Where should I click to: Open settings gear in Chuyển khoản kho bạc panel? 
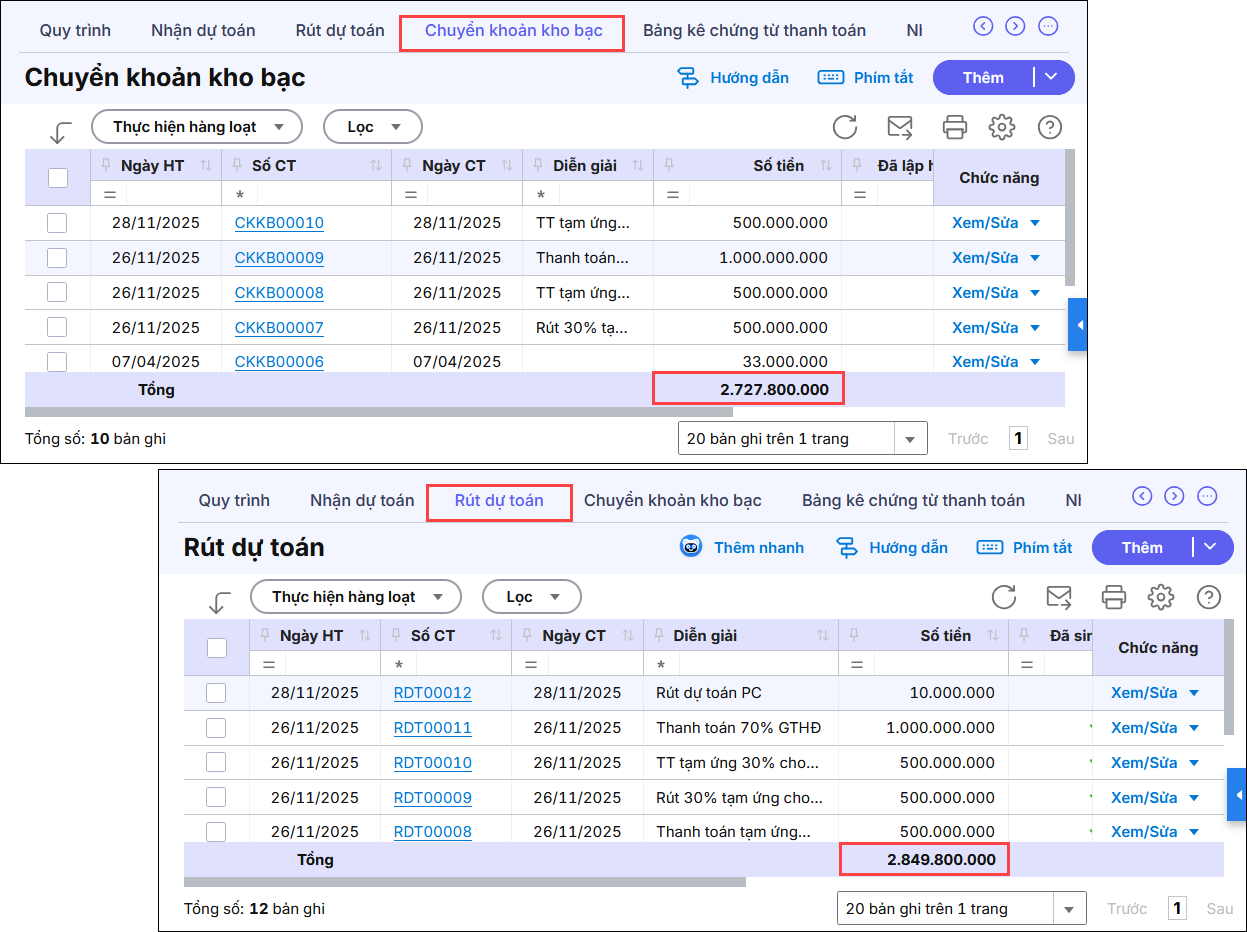pos(1001,127)
